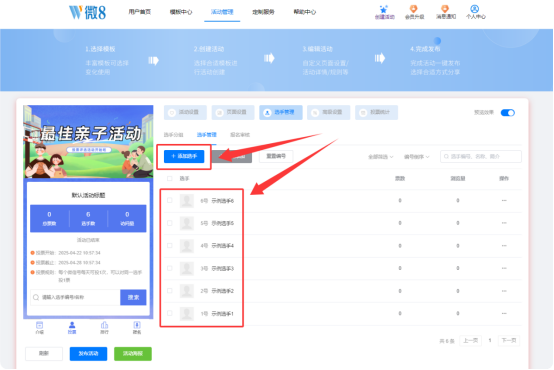Focus the 选手编号、名称 search field

pyautogui.click(x=481, y=157)
